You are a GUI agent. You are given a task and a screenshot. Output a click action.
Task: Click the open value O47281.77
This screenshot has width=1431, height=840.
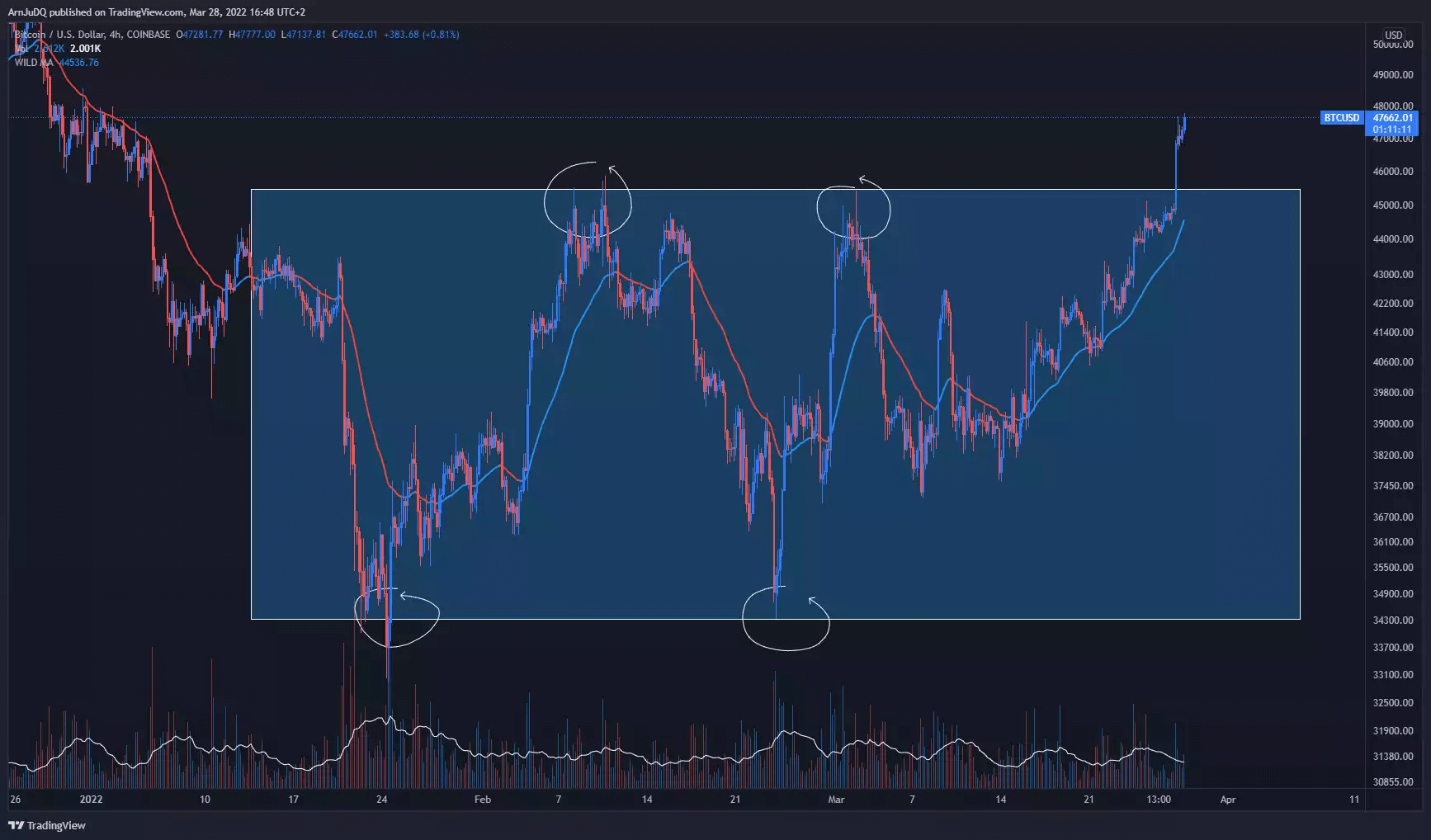point(200,35)
